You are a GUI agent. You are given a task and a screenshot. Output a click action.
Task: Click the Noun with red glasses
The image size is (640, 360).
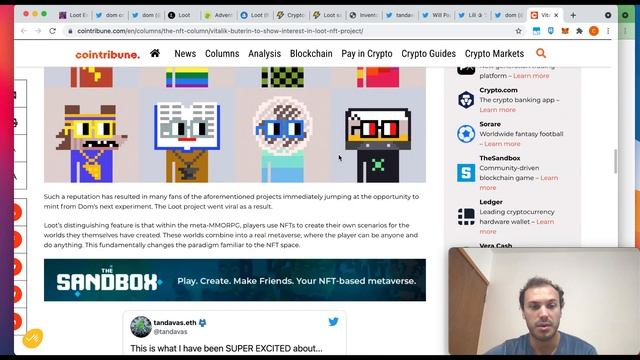(378, 145)
